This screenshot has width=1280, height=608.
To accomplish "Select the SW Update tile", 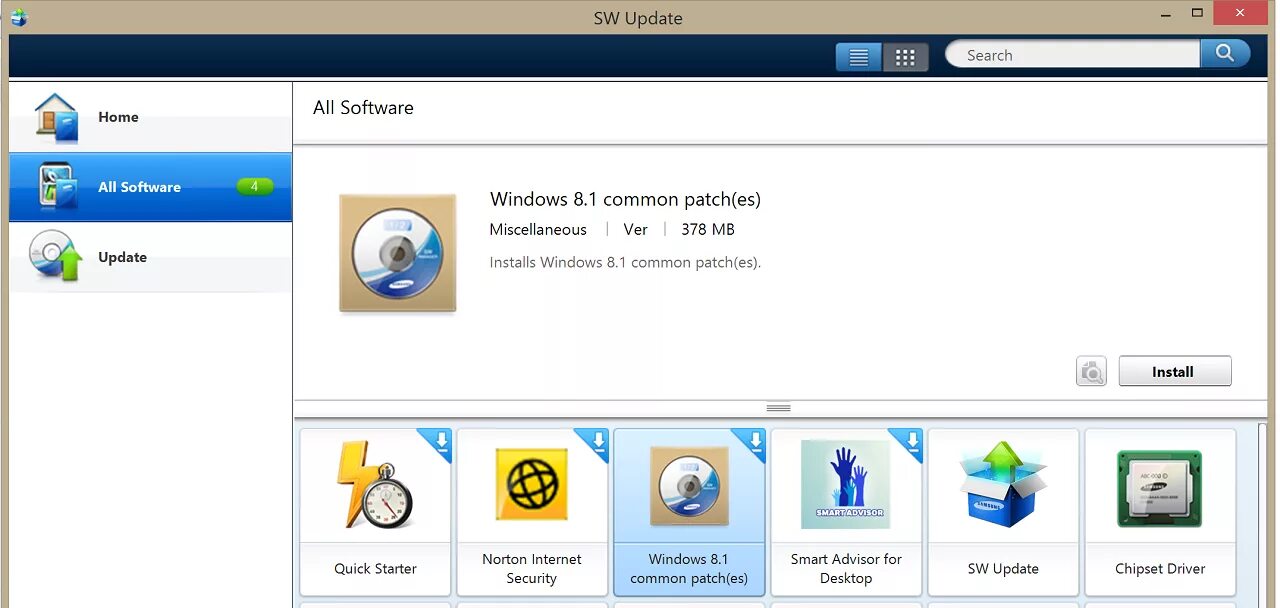I will [1003, 512].
